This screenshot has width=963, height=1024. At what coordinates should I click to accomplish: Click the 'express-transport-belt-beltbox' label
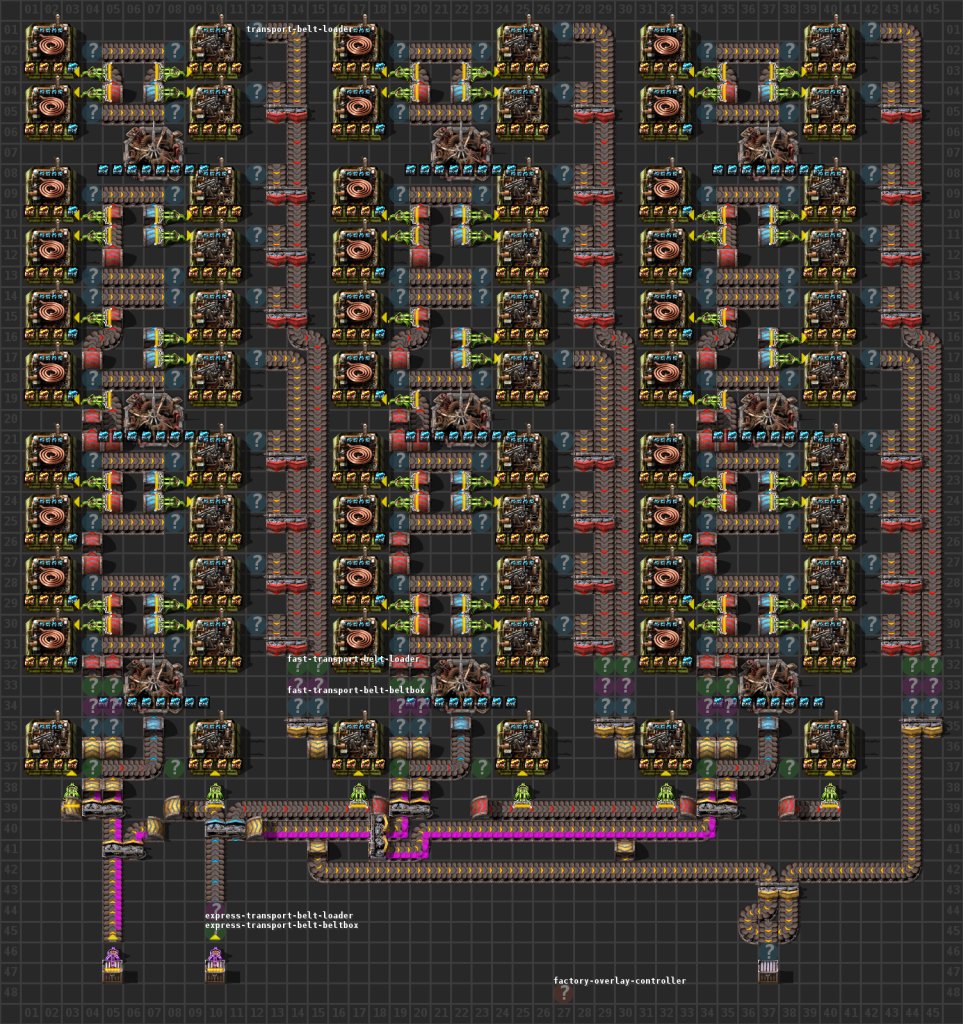(281, 925)
